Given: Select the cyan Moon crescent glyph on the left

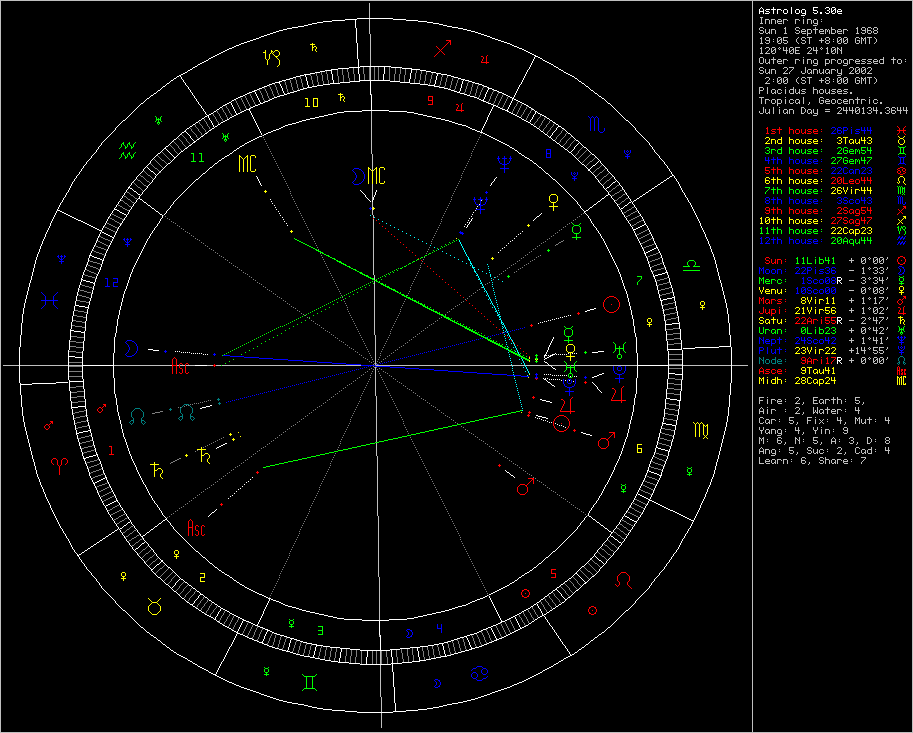Looking at the screenshot, I should pos(131,347).
